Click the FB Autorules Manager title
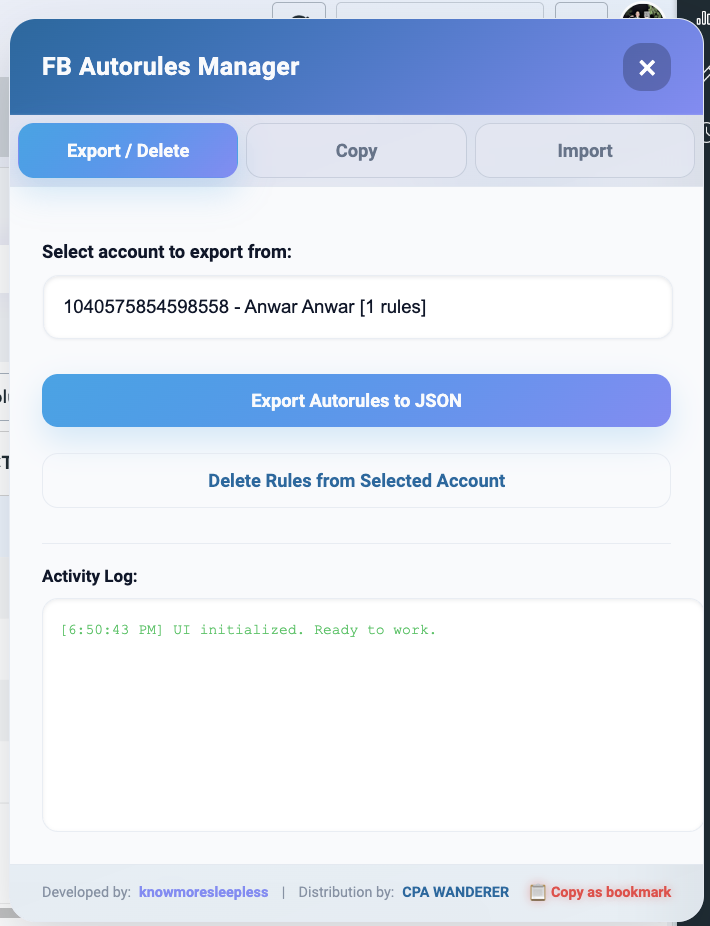 (170, 67)
